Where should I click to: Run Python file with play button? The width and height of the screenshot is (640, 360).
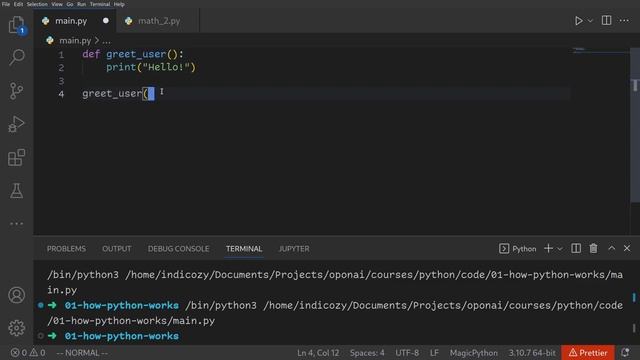click(x=578, y=20)
